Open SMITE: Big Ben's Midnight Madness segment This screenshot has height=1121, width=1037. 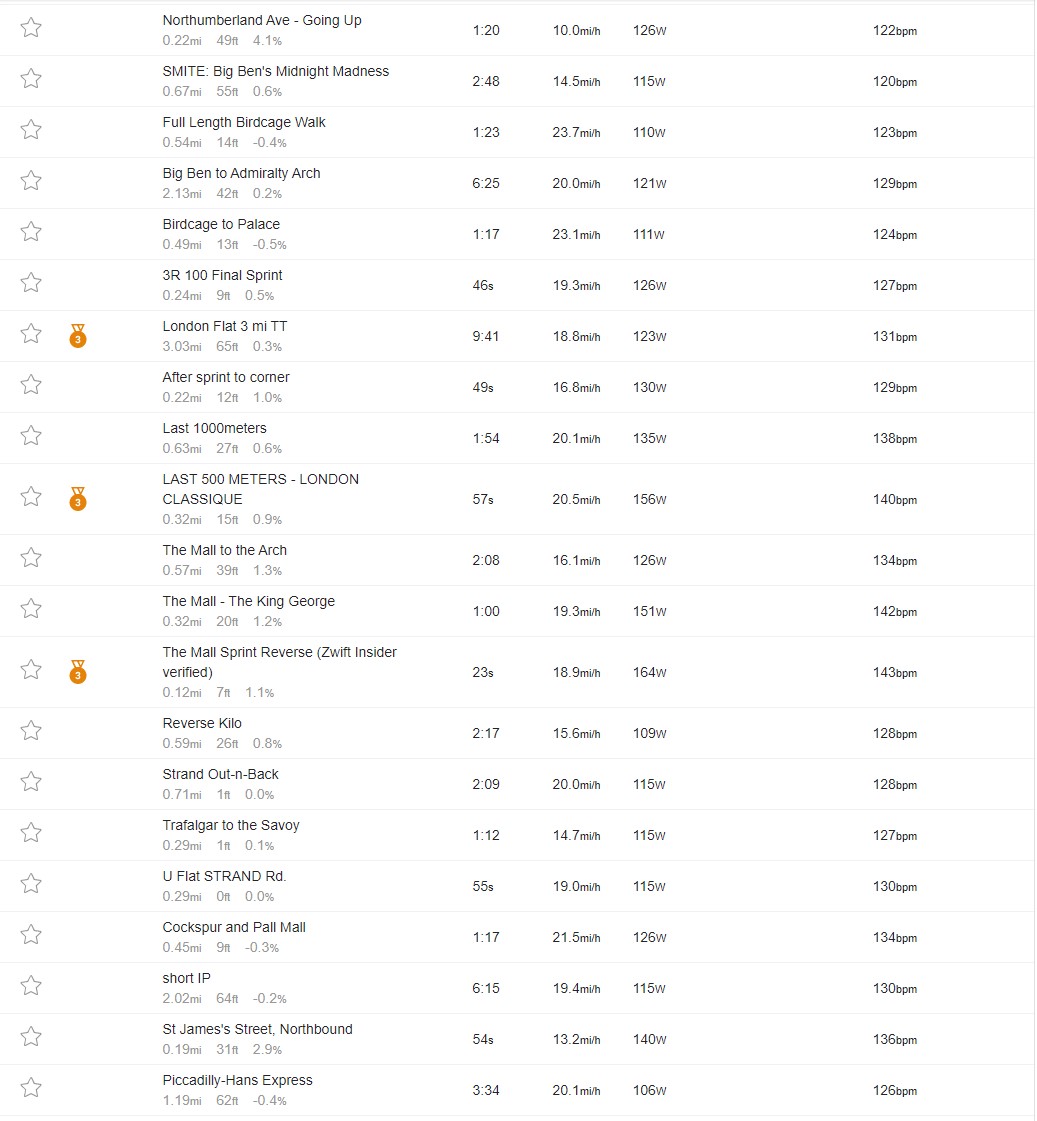pyautogui.click(x=276, y=71)
